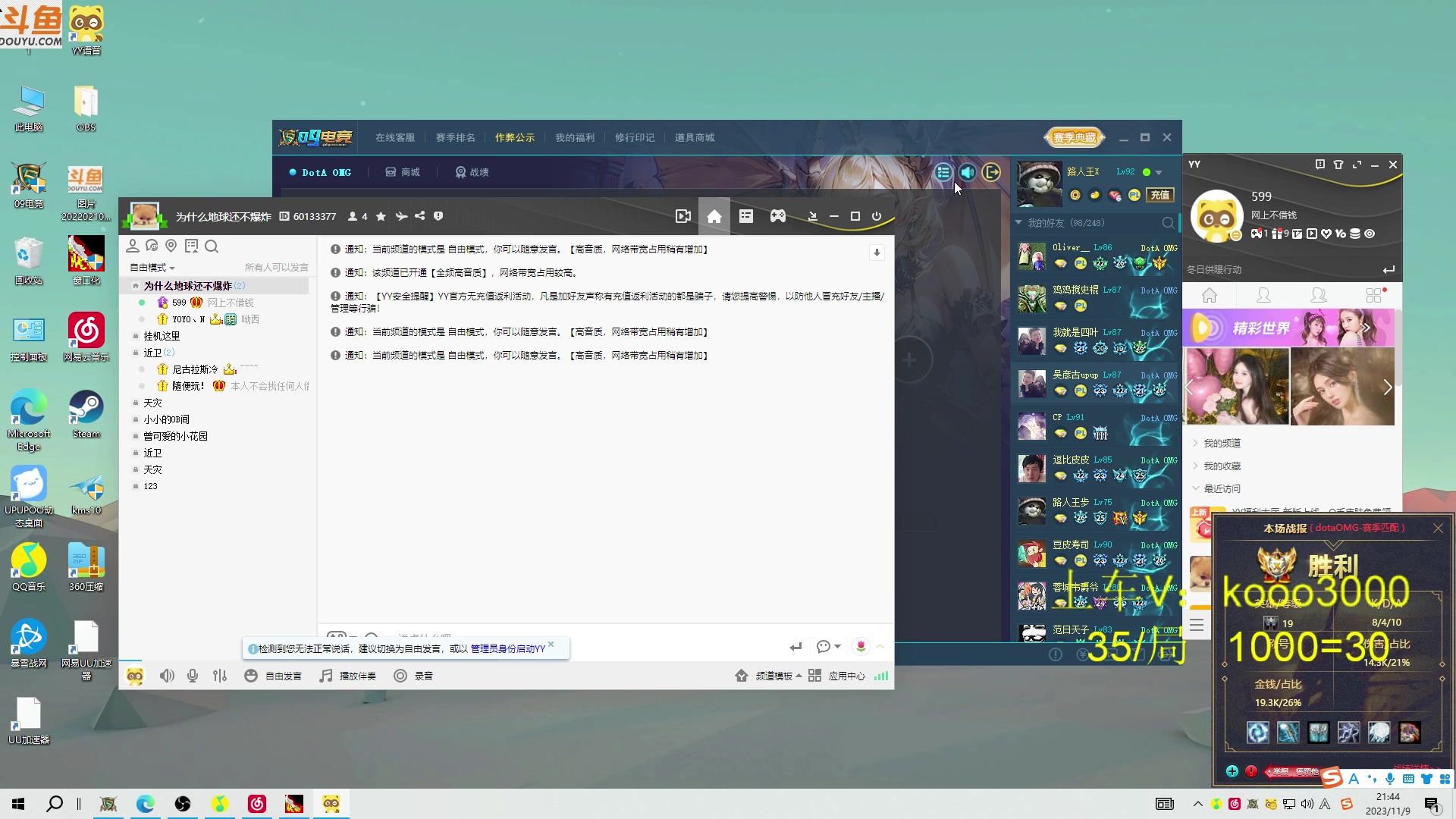Open the 应用中心 app center
1456x819 pixels.
(x=836, y=676)
